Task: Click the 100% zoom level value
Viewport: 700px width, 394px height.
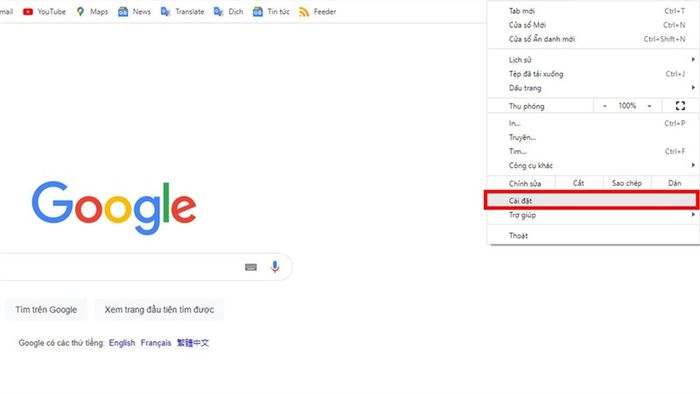Action: 627,106
